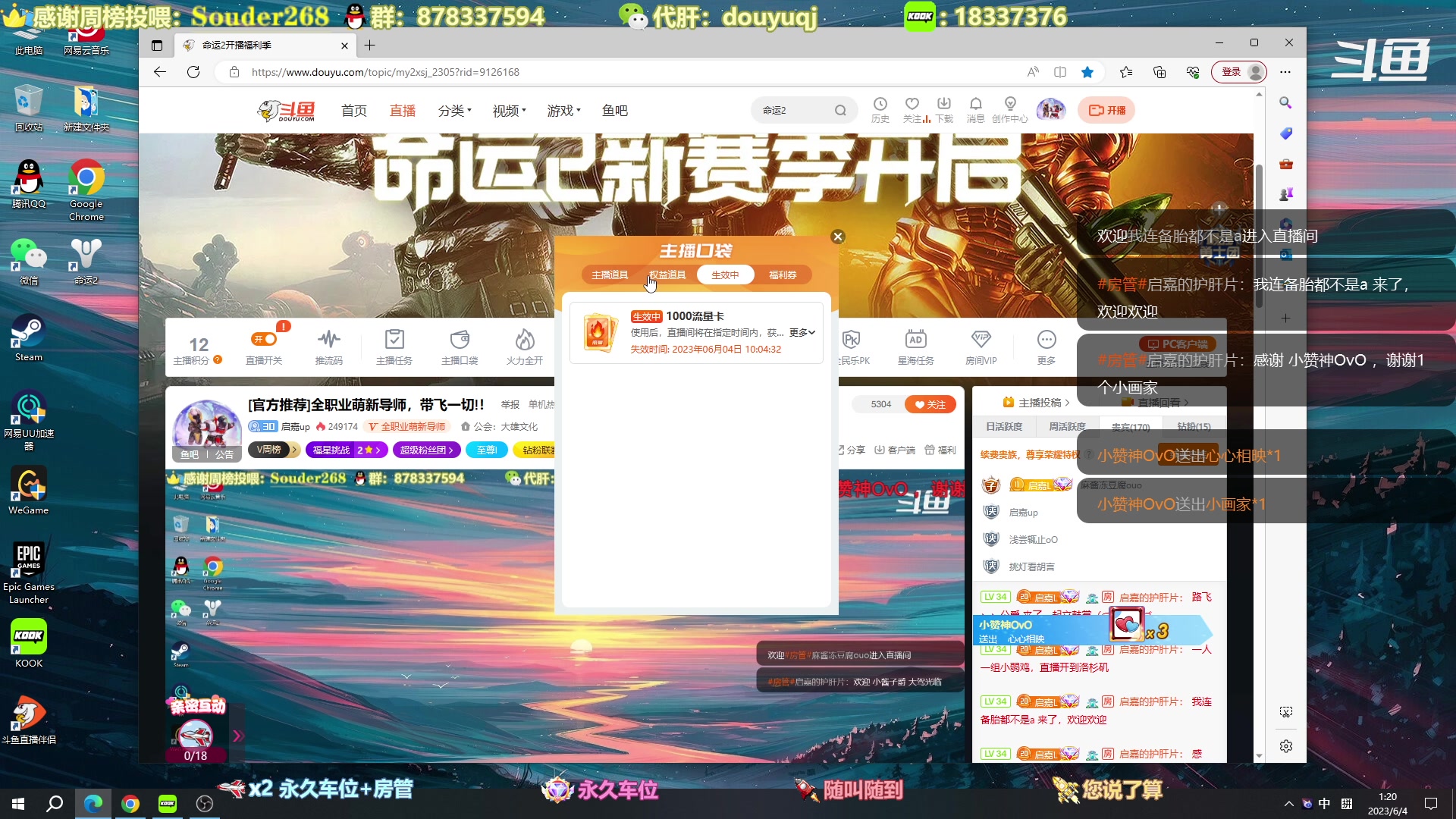Open Steam desktop shortcut
This screenshot has width=1456, height=819.
29,337
